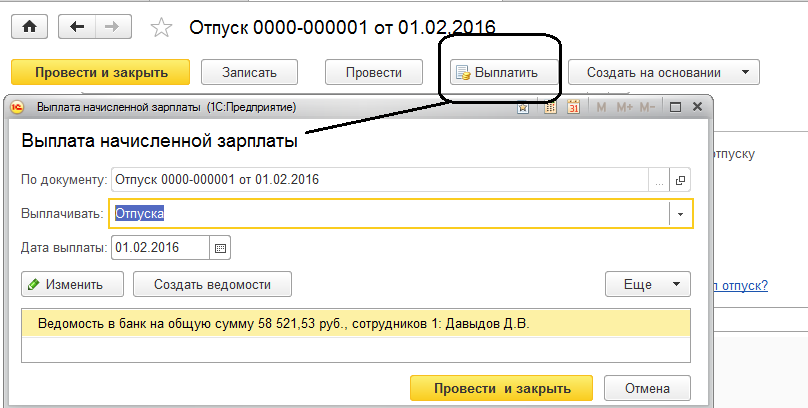Open the Еще menu dropdown
The width and height of the screenshot is (808, 408).
click(x=648, y=284)
